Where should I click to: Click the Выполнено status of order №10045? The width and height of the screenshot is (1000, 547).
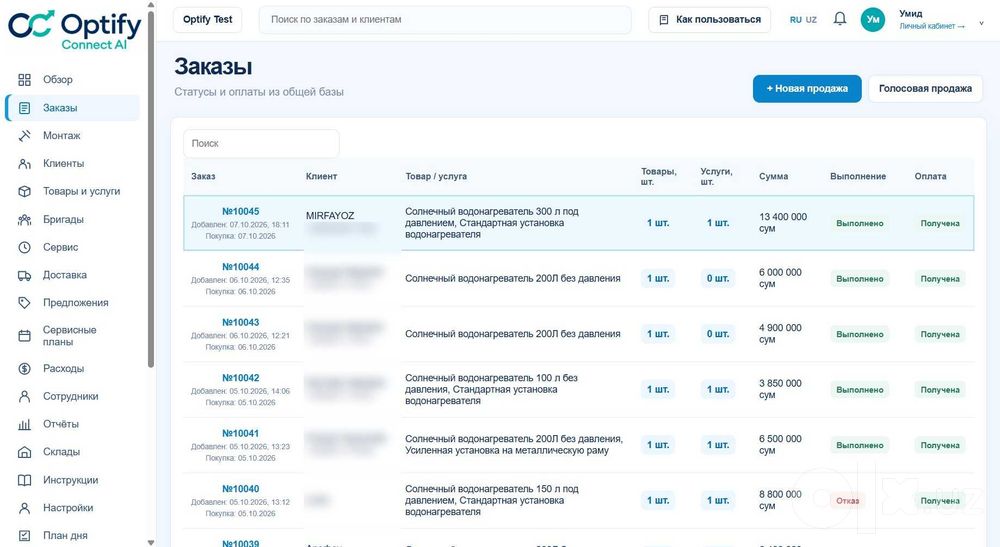[x=860, y=223]
